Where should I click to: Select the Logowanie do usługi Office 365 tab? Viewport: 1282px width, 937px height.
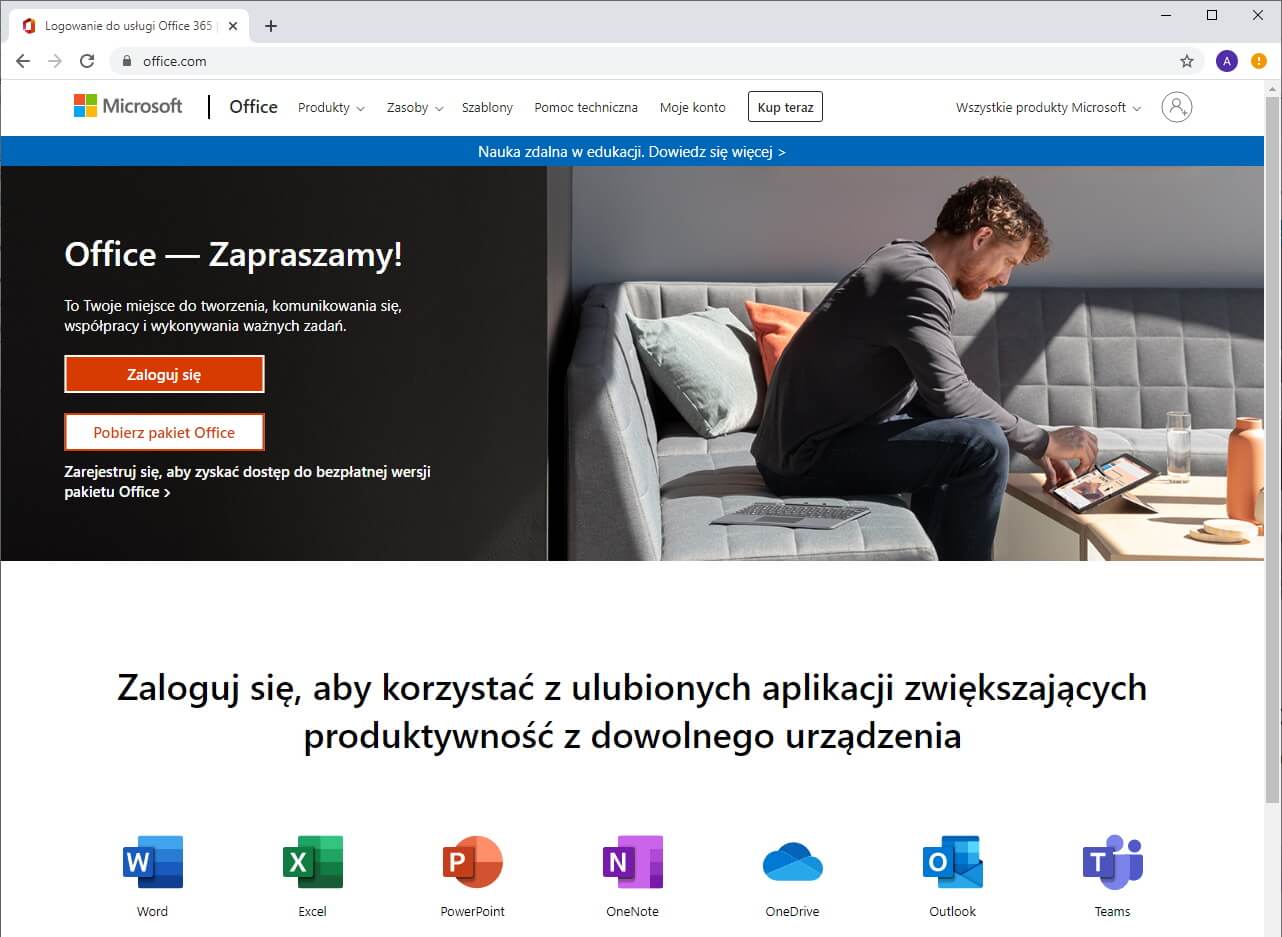pos(127,26)
